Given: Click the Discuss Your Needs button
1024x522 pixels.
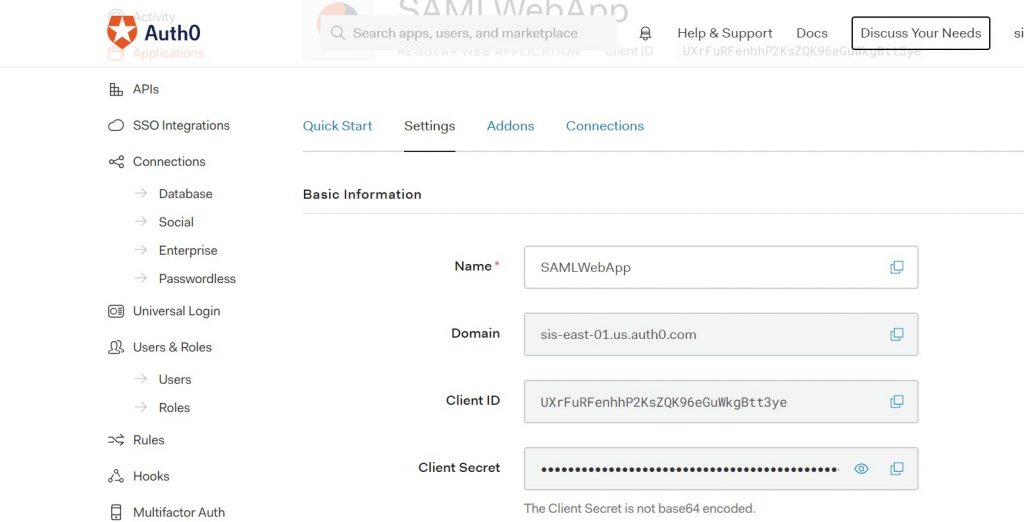Looking at the screenshot, I should [921, 33].
